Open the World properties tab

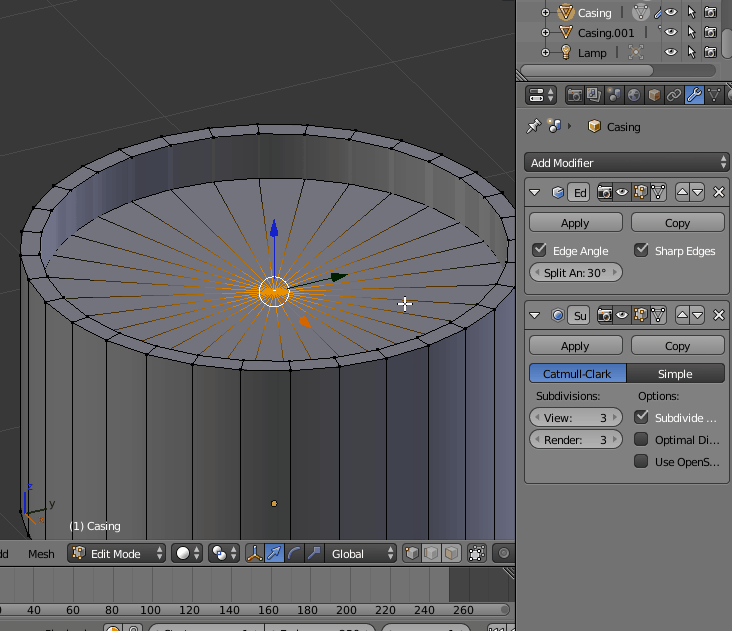coord(634,96)
